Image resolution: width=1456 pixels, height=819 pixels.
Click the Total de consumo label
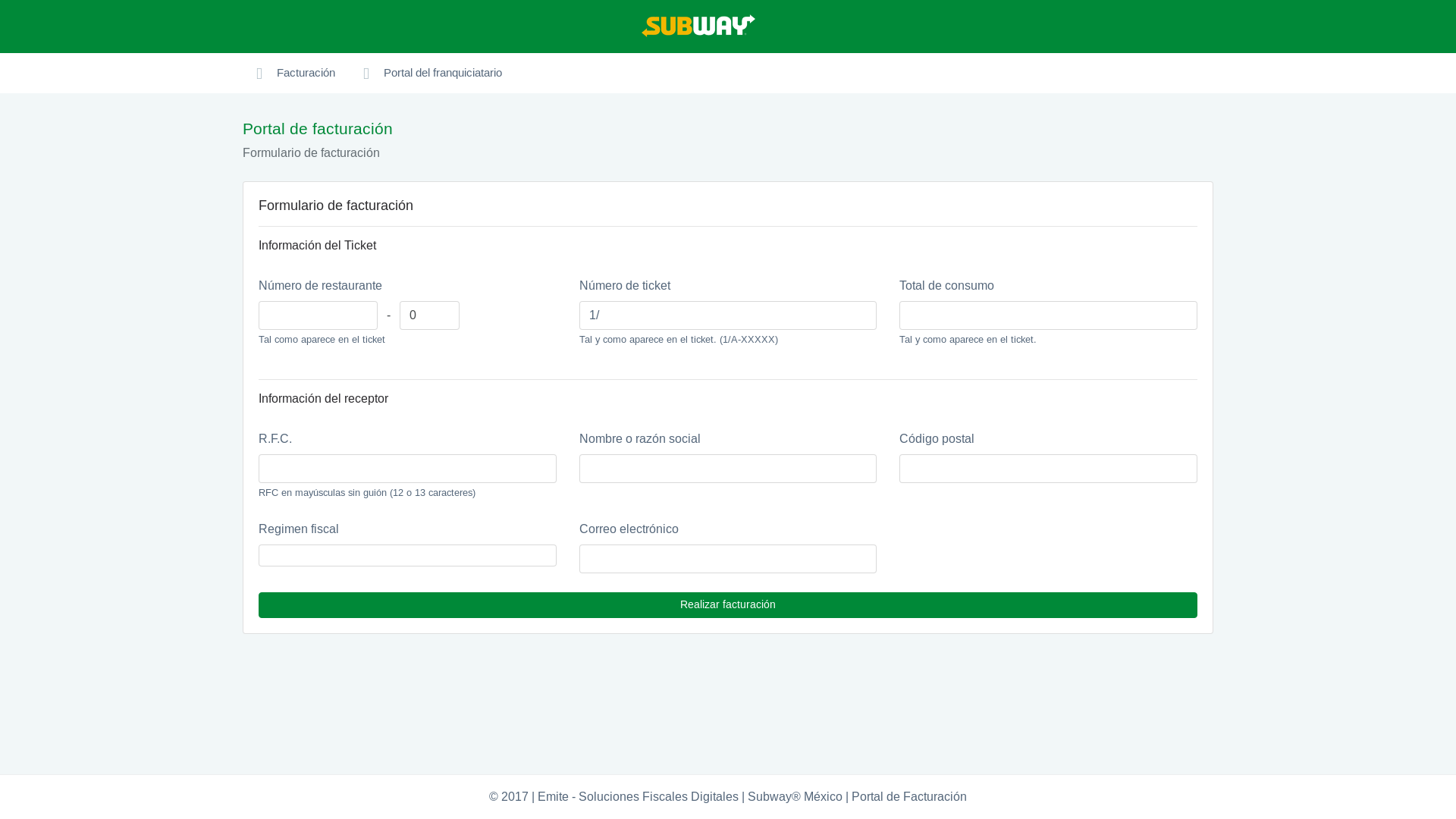(946, 286)
